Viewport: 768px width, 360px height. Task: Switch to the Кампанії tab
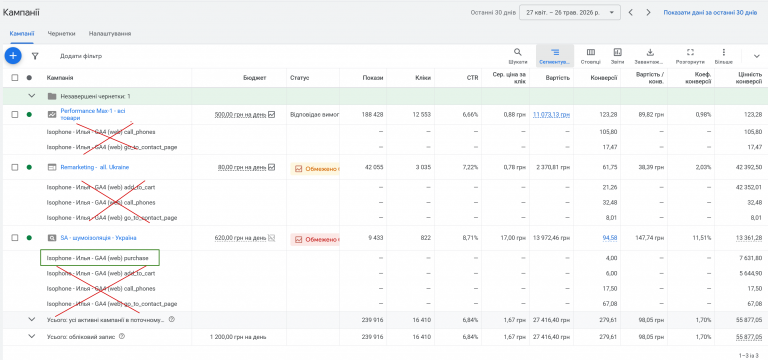pos(22,34)
